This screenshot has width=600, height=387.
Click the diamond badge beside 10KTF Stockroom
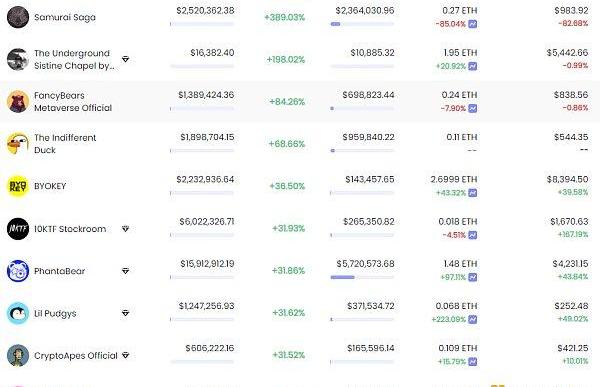point(126,229)
